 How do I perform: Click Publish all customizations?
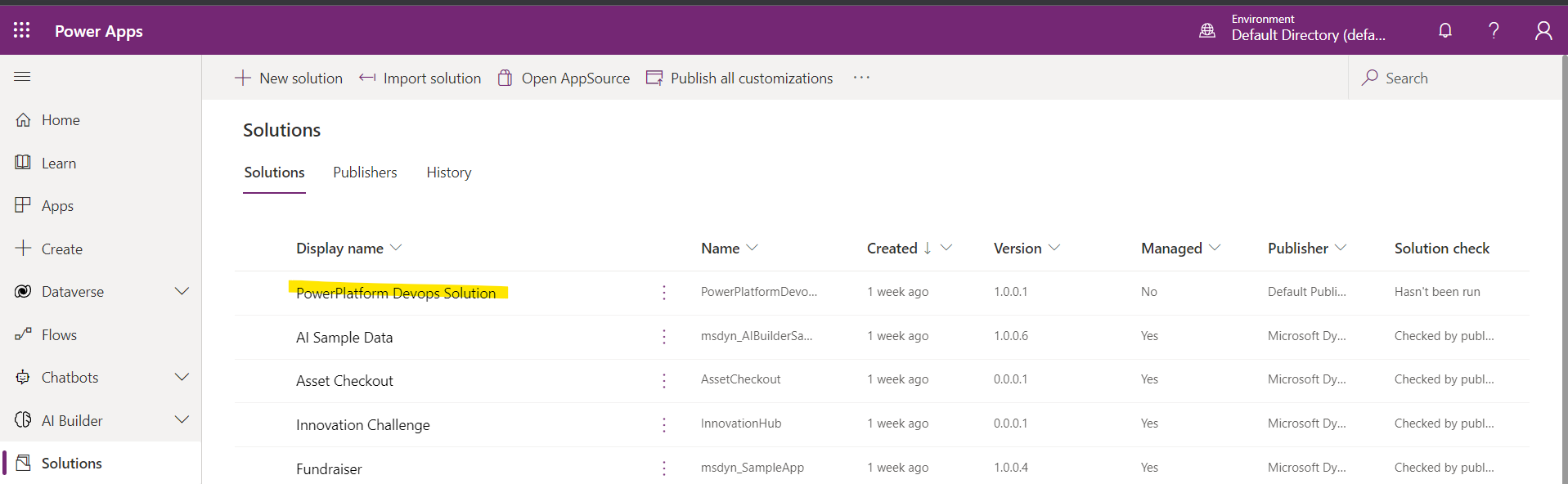(739, 78)
